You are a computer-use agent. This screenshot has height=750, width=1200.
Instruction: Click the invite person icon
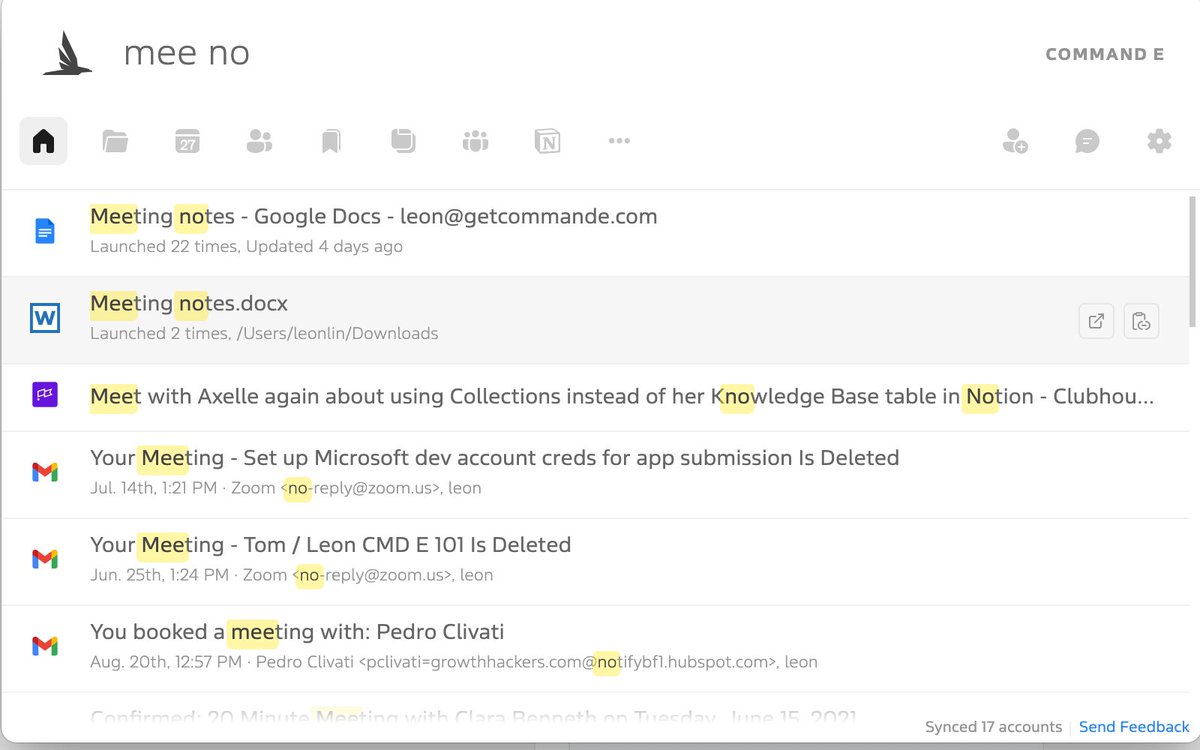coord(1015,141)
